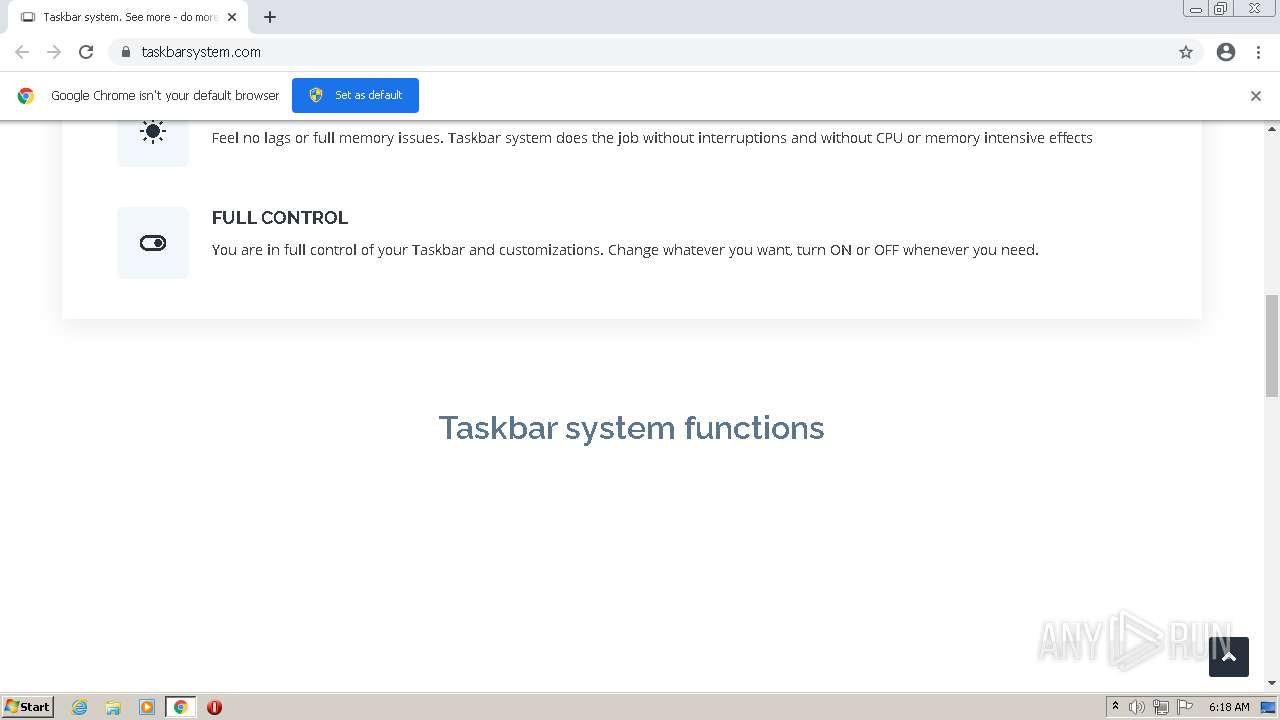Image resolution: width=1280 pixels, height=720 pixels.
Task: Minimize the Chrome window
Action: click(1196, 8)
